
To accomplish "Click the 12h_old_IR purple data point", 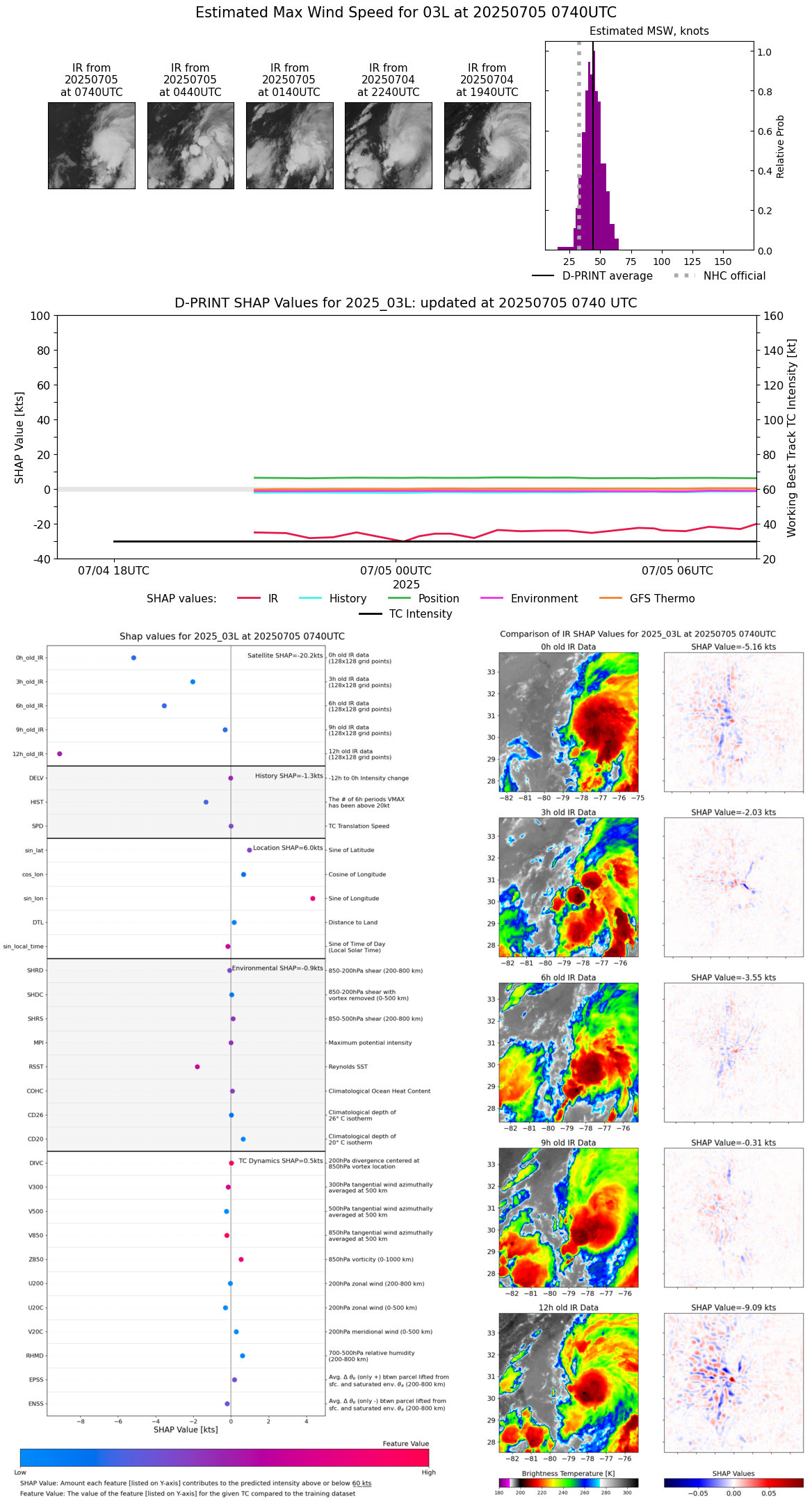I will click(x=60, y=753).
